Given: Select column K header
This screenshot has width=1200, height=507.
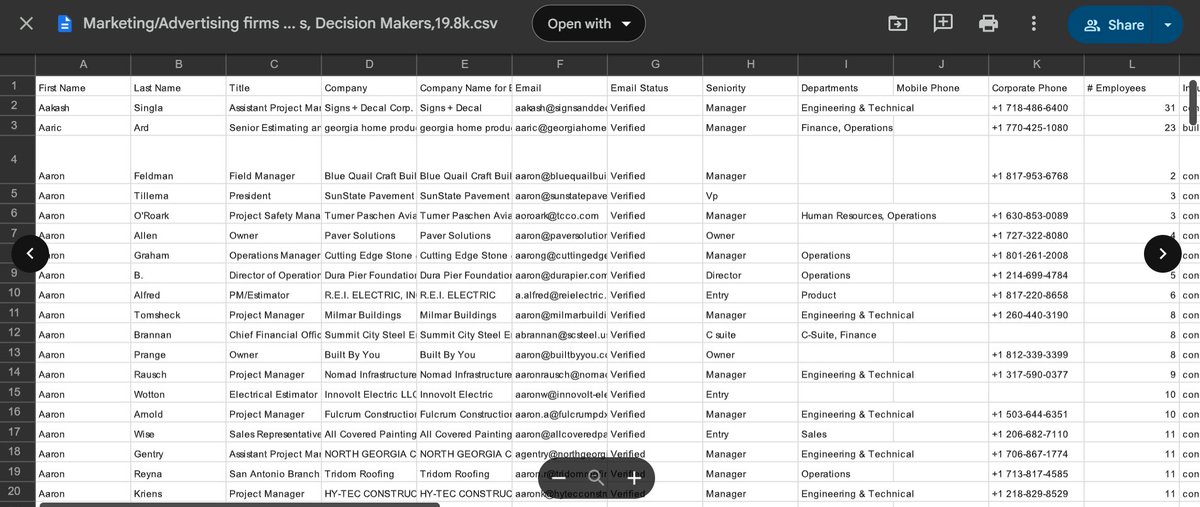Looking at the screenshot, I should point(1036,65).
